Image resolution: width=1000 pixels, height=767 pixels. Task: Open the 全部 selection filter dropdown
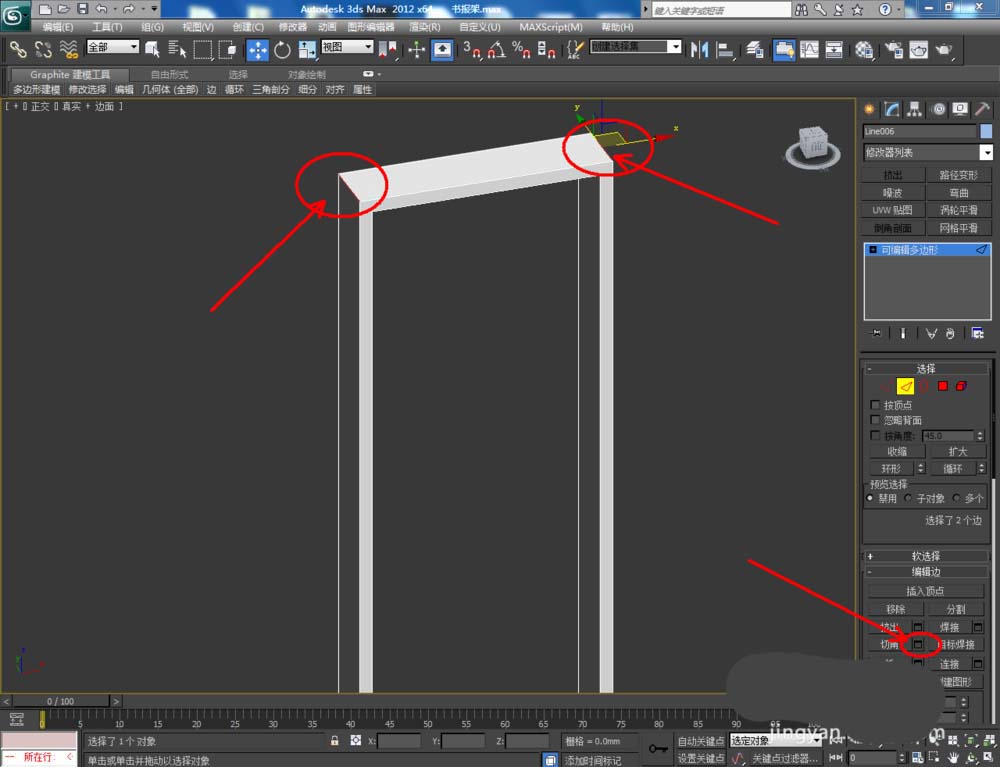pyautogui.click(x=112, y=47)
